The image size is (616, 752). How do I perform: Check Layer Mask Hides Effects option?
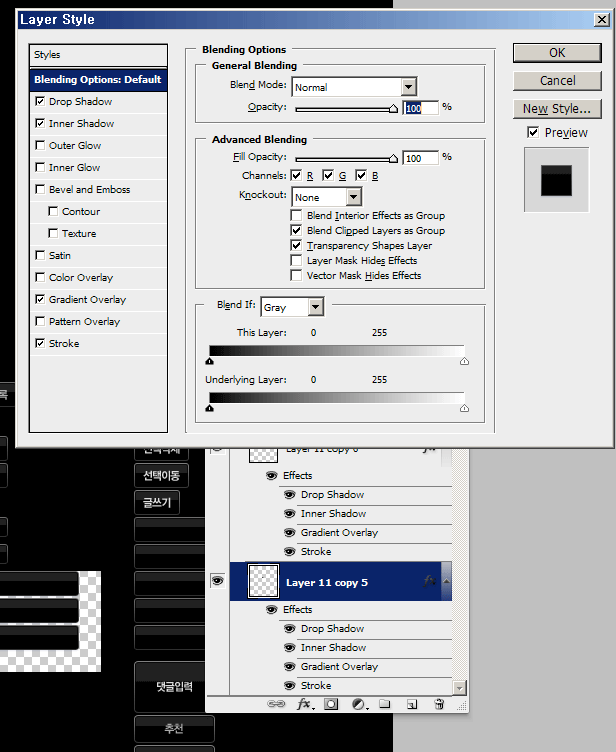click(296, 261)
